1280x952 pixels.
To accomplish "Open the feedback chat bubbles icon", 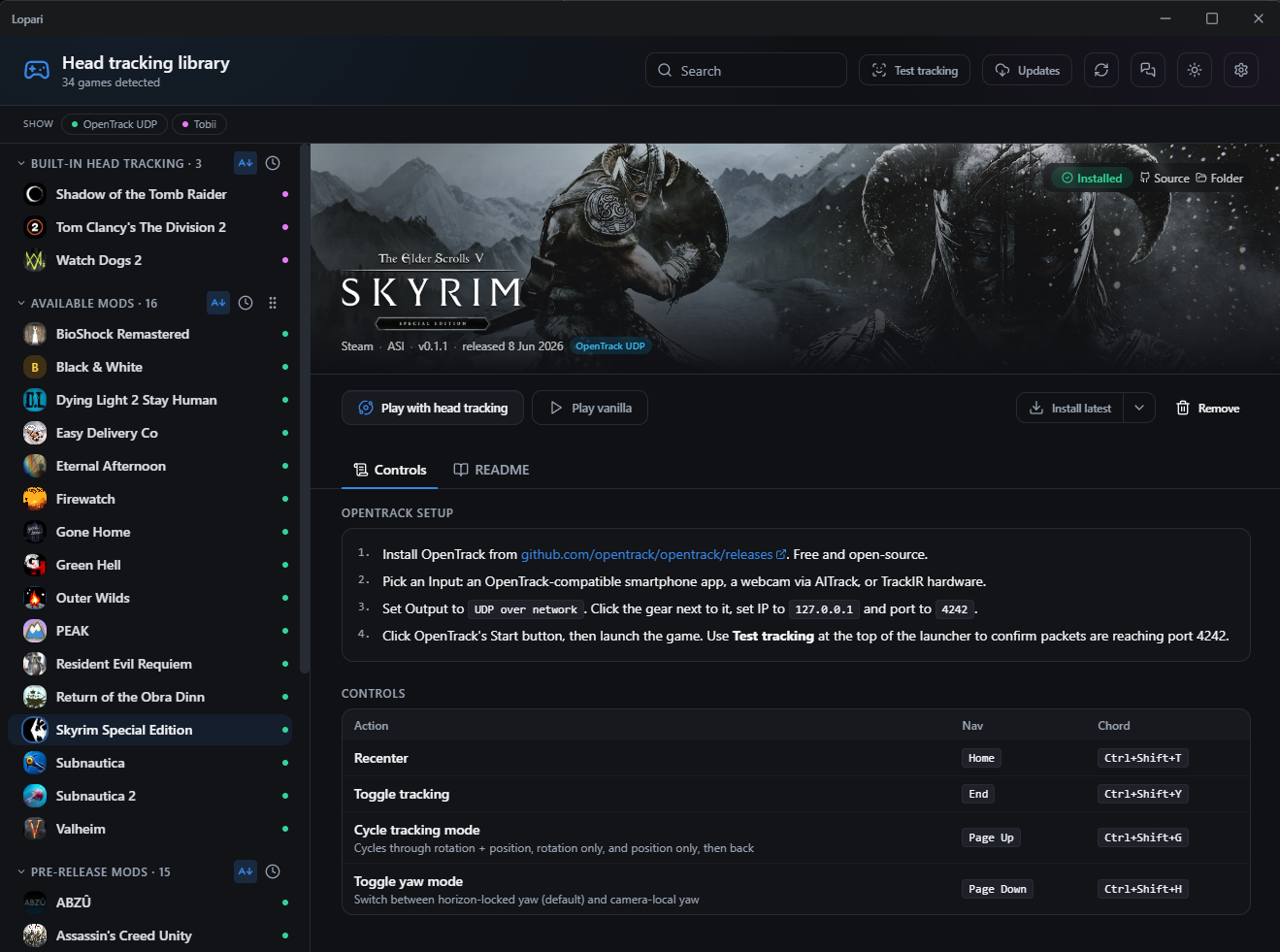I will tap(1148, 70).
